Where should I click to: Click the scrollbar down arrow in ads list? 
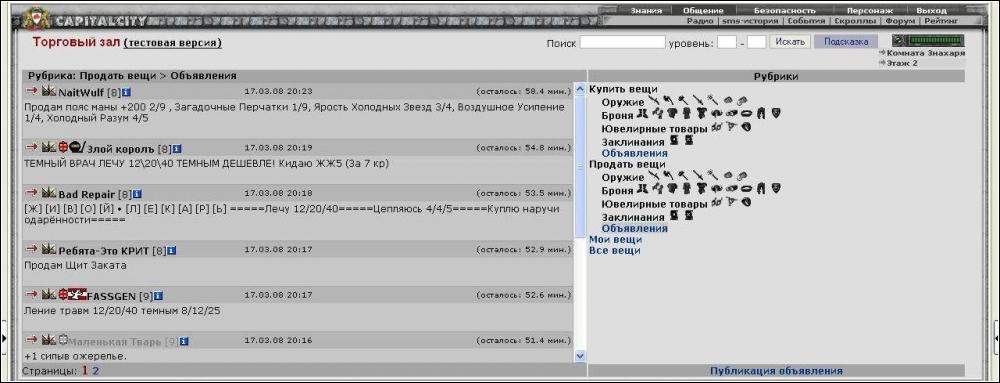[x=580, y=356]
